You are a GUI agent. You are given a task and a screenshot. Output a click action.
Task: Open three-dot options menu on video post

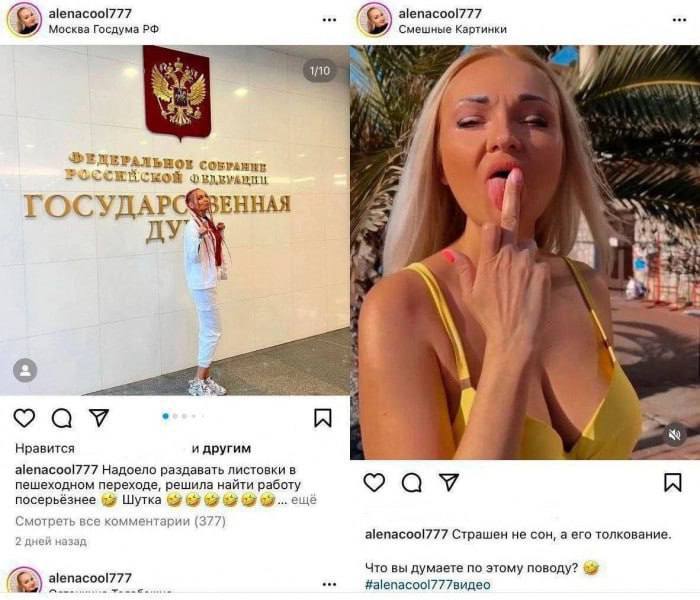(x=679, y=20)
